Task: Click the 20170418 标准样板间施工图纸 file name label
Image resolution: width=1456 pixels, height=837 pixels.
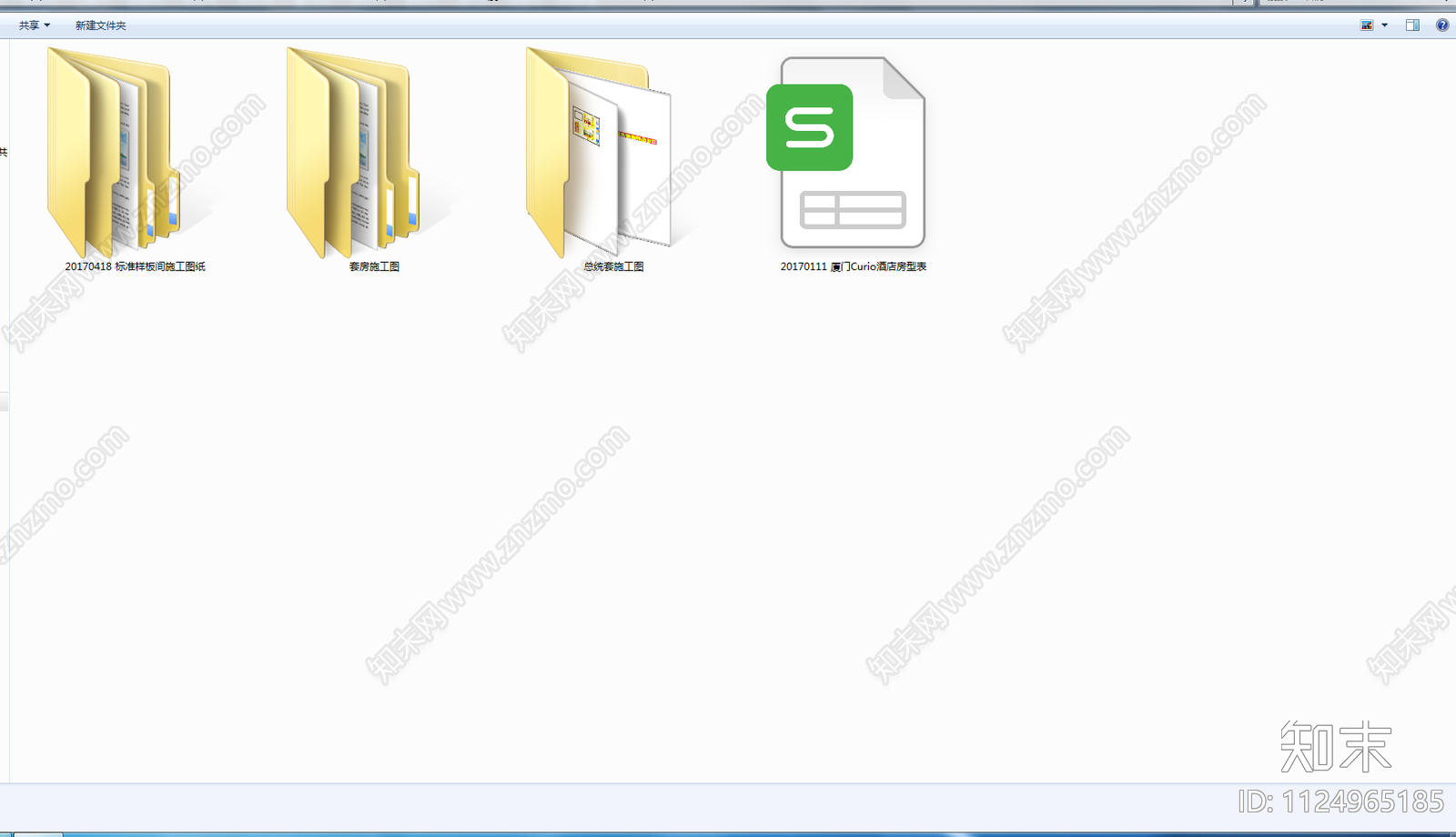Action: click(x=135, y=267)
